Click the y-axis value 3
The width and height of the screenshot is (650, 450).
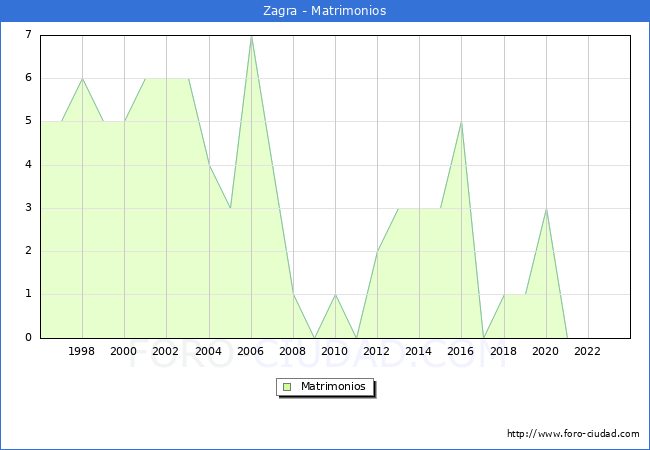click(x=28, y=208)
